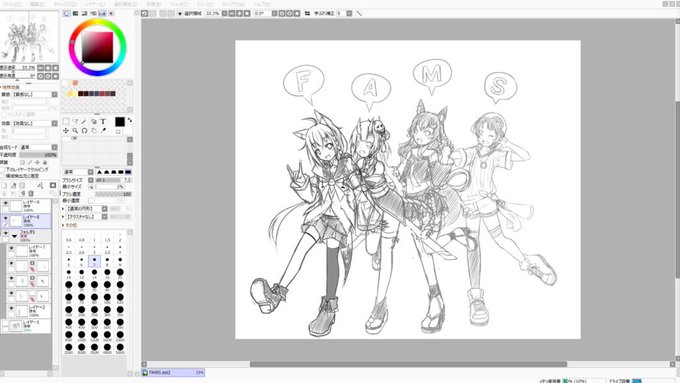Enable straight line drawing mode
Screen dimensions: 680x383
[359, 13]
